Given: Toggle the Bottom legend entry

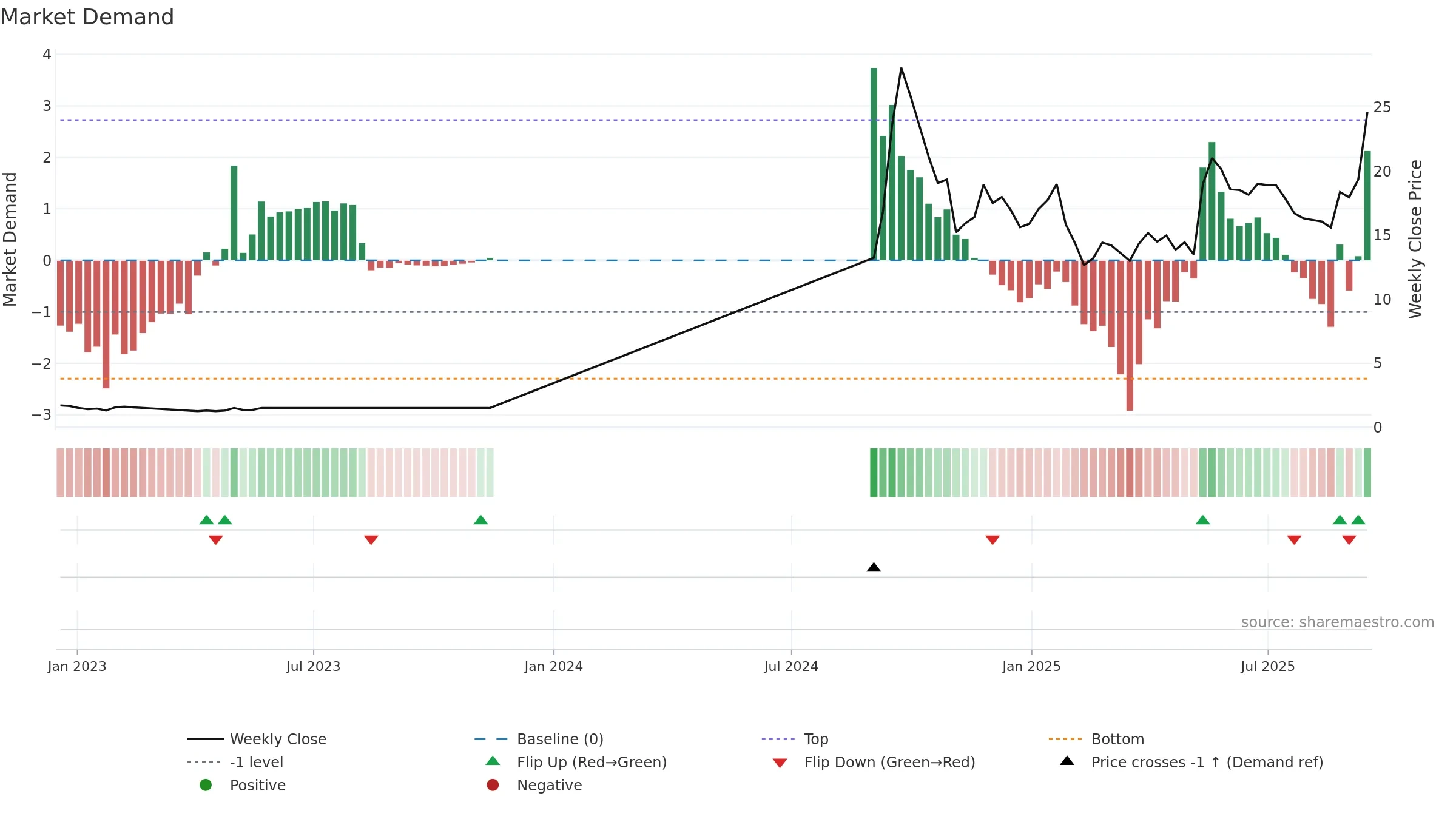Looking at the screenshot, I should coord(1096,739).
